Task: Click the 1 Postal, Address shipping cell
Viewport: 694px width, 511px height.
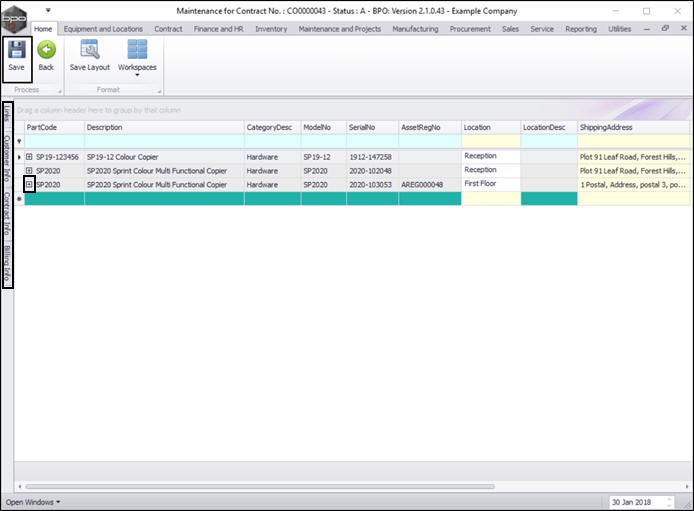Action: coord(633,184)
